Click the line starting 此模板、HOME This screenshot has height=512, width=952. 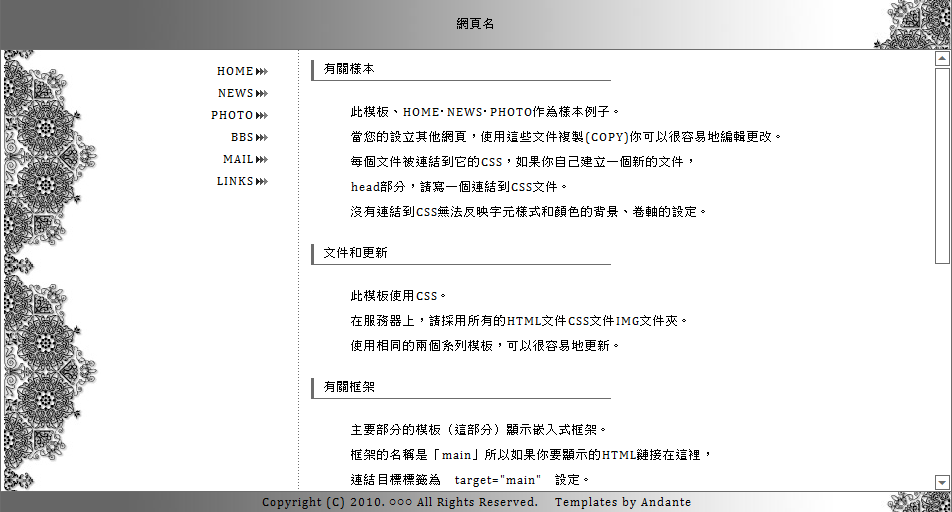click(484, 112)
